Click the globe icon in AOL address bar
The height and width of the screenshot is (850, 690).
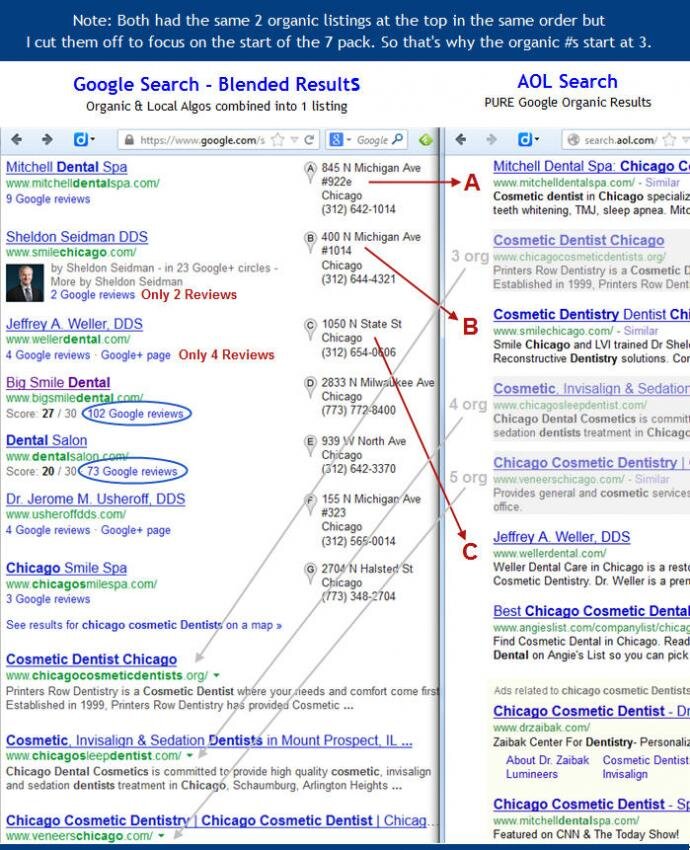[x=573, y=140]
